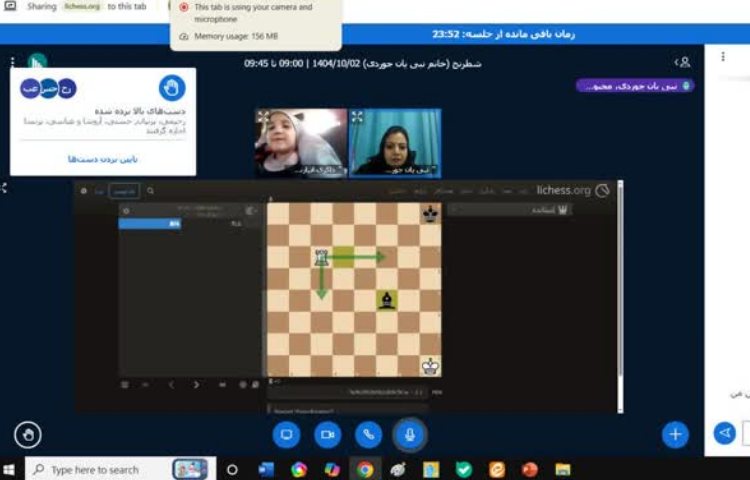
Task: Open the analysis panel gear settings
Action: click(126, 211)
